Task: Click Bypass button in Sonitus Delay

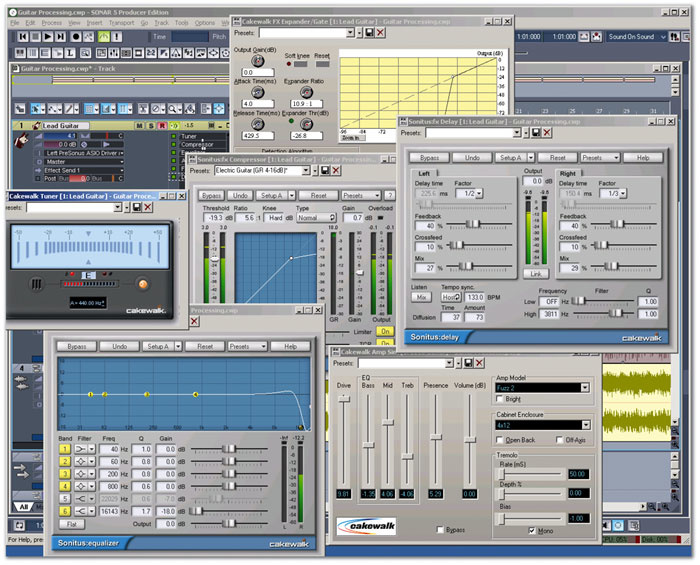Action: pos(429,158)
